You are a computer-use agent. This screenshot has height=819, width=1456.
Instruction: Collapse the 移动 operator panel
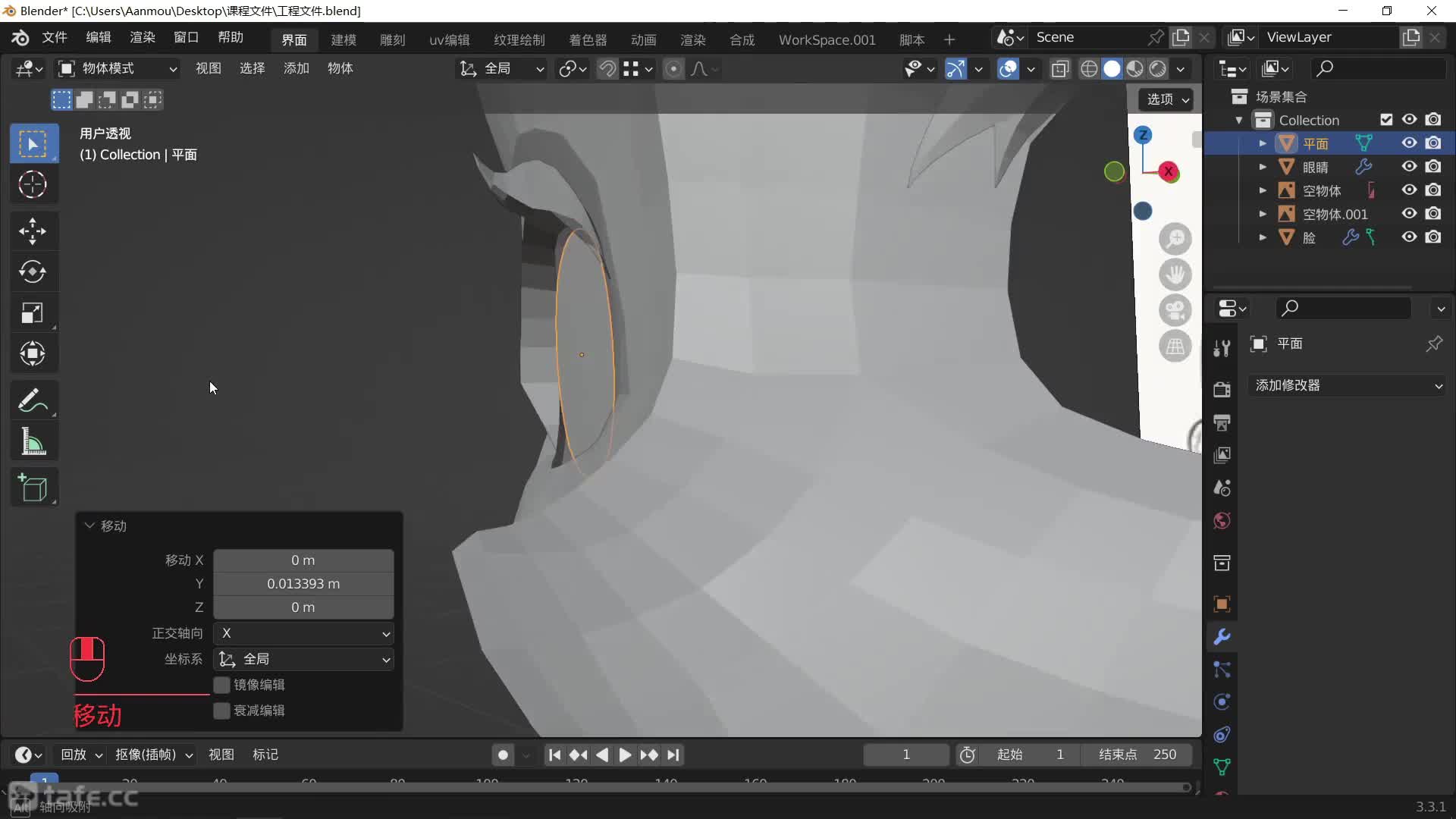pos(89,526)
